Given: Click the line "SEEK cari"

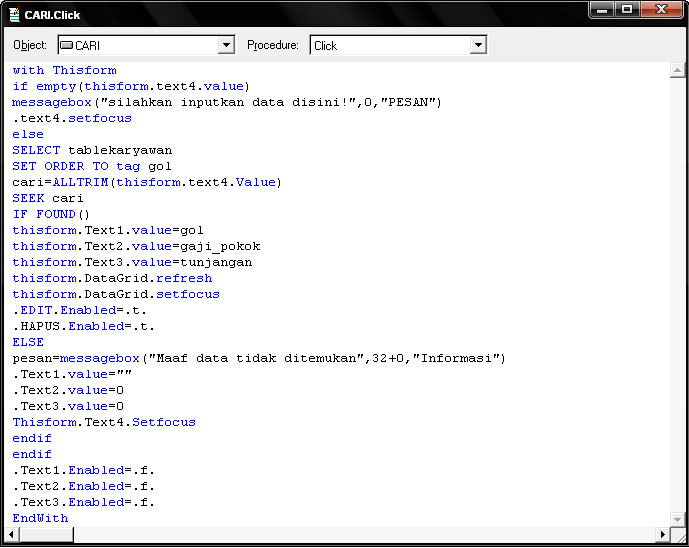Looking at the screenshot, I should (x=47, y=198).
